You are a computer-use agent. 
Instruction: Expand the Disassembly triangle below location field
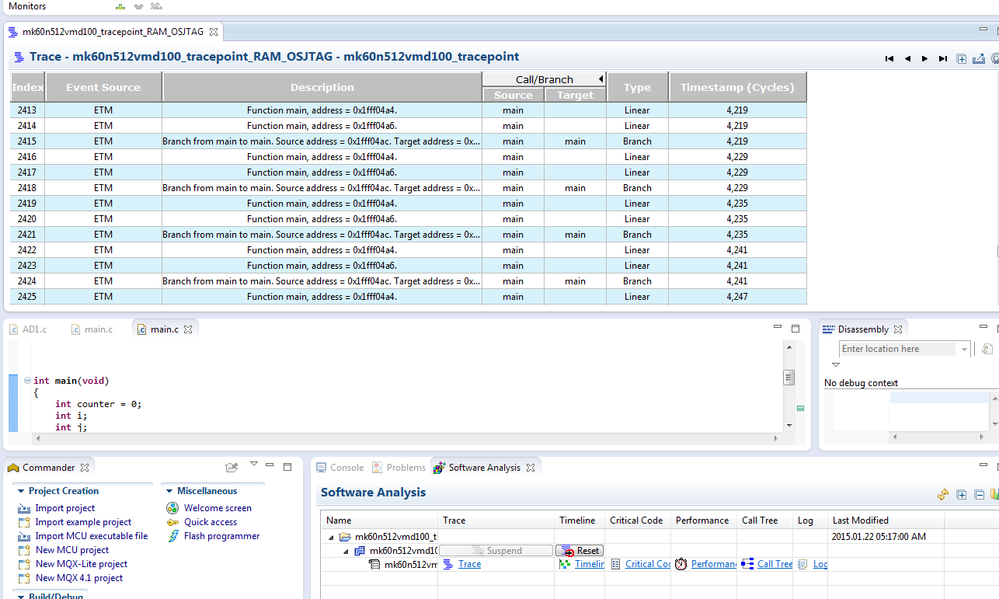point(836,365)
